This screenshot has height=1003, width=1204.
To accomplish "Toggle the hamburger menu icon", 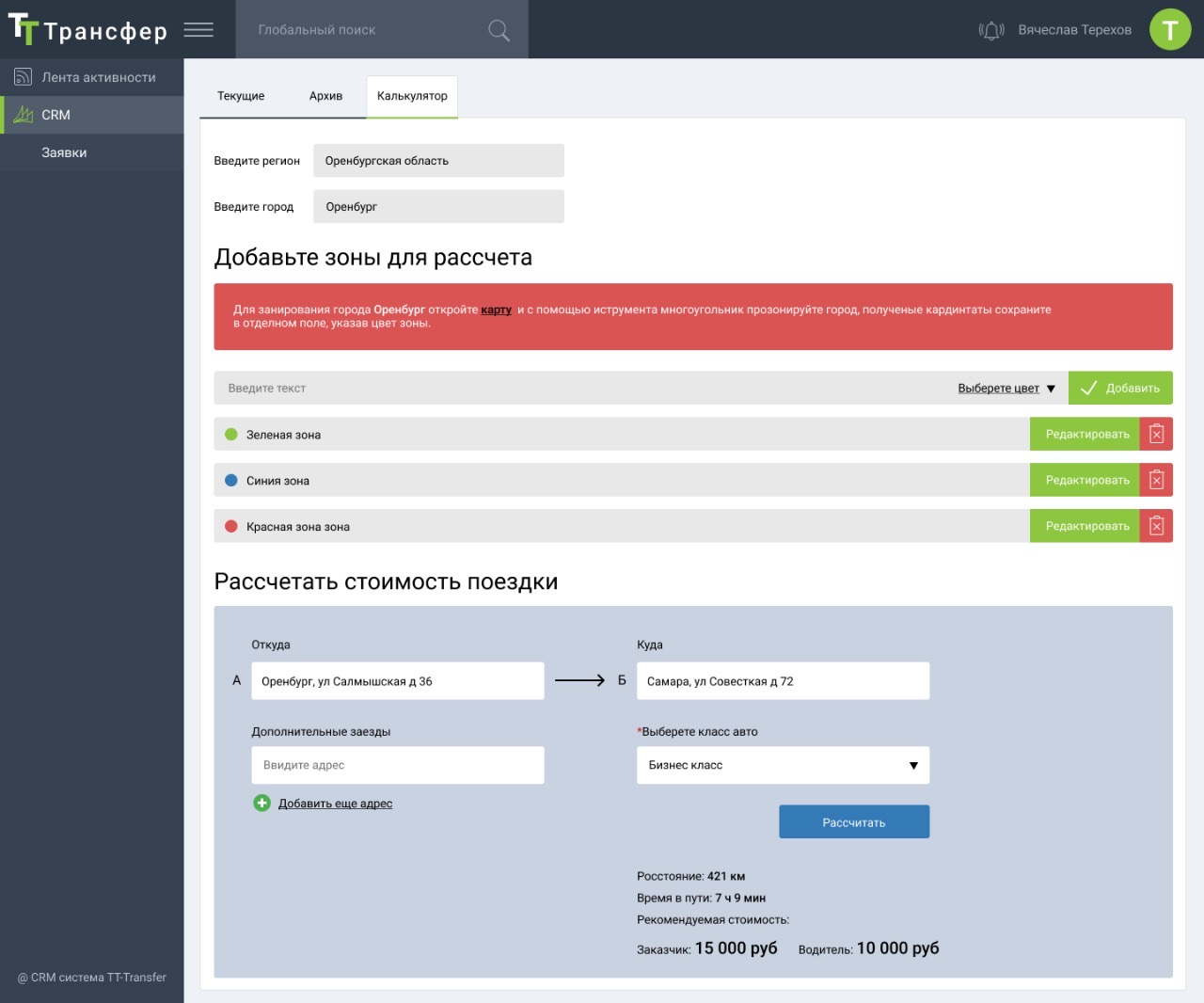I will 198,30.
